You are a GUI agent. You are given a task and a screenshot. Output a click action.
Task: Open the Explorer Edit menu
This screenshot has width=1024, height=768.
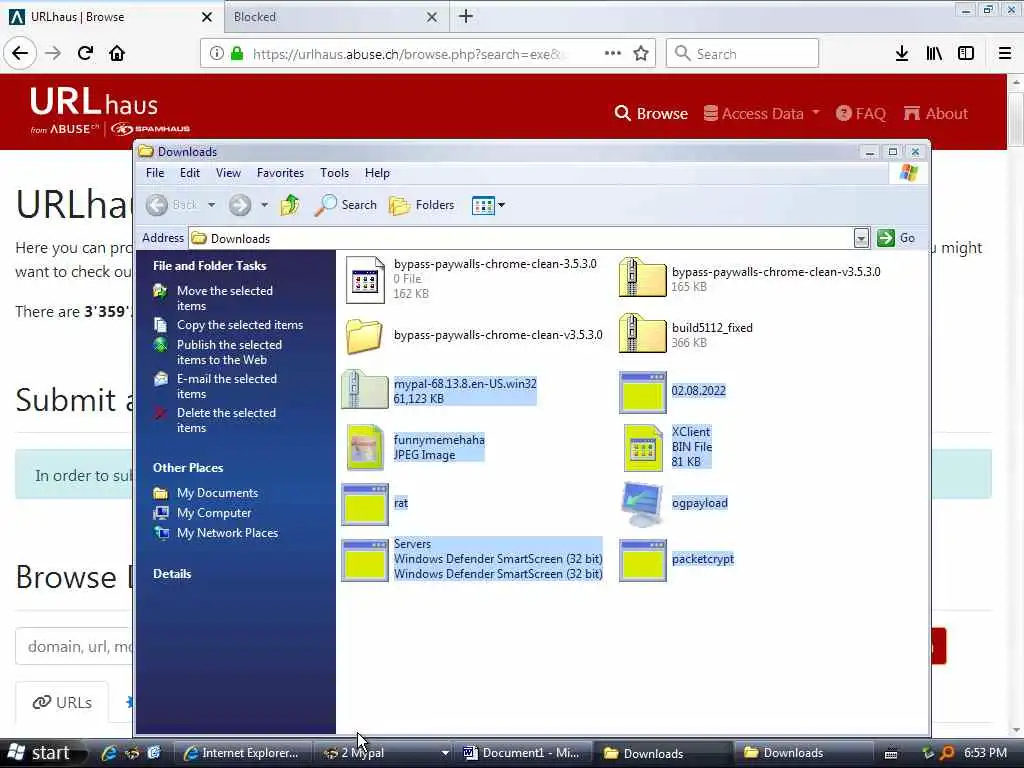coord(189,173)
